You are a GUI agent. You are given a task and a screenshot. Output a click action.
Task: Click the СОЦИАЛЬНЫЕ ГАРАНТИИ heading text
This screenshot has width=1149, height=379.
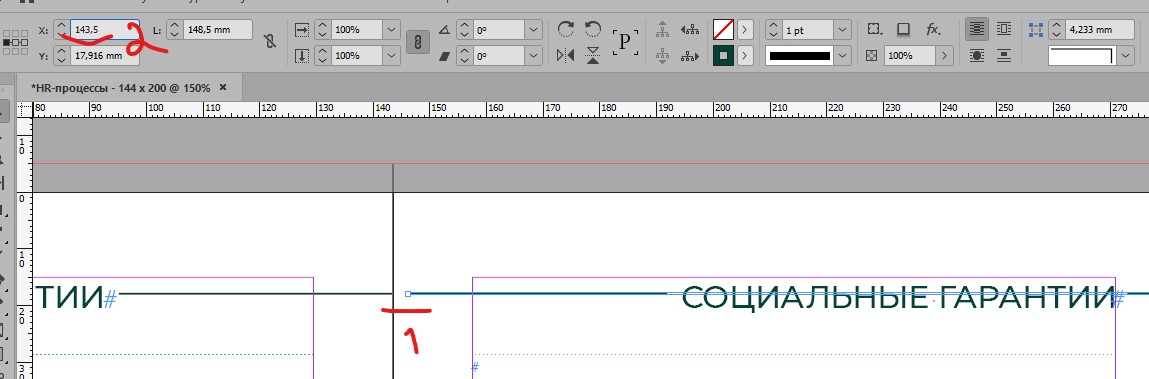click(898, 298)
